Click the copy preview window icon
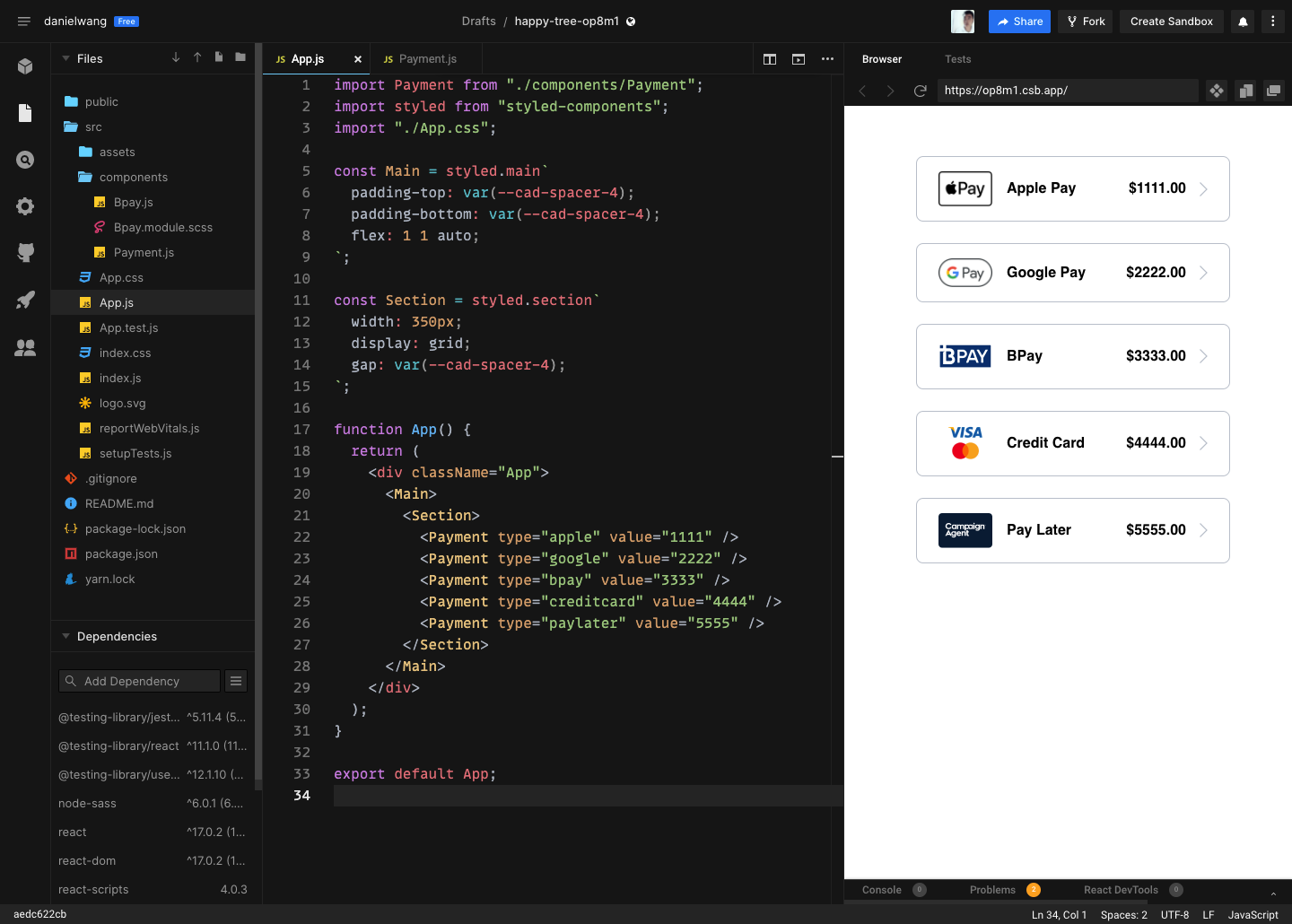 tap(1245, 91)
